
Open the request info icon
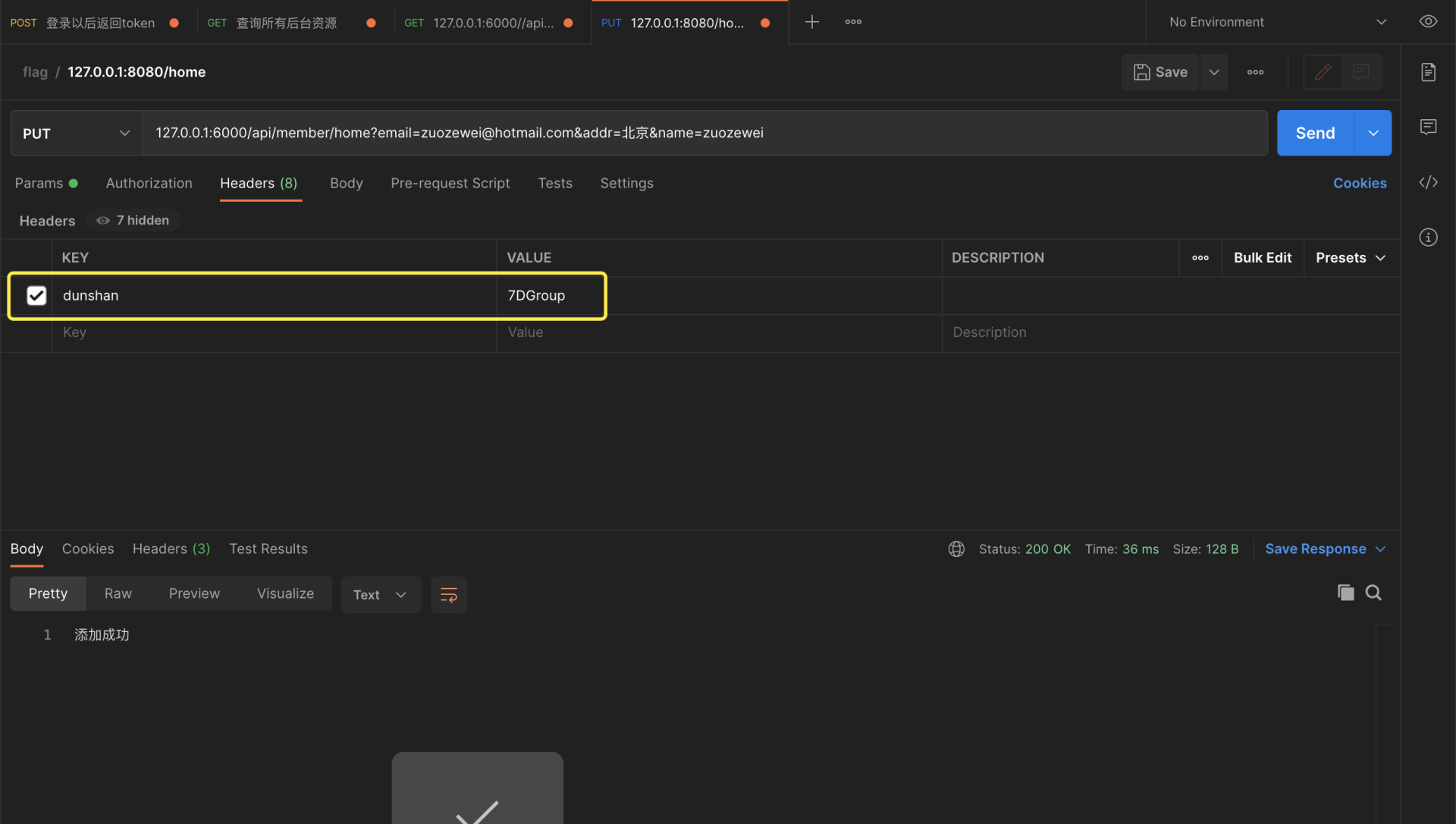pos(1428,237)
